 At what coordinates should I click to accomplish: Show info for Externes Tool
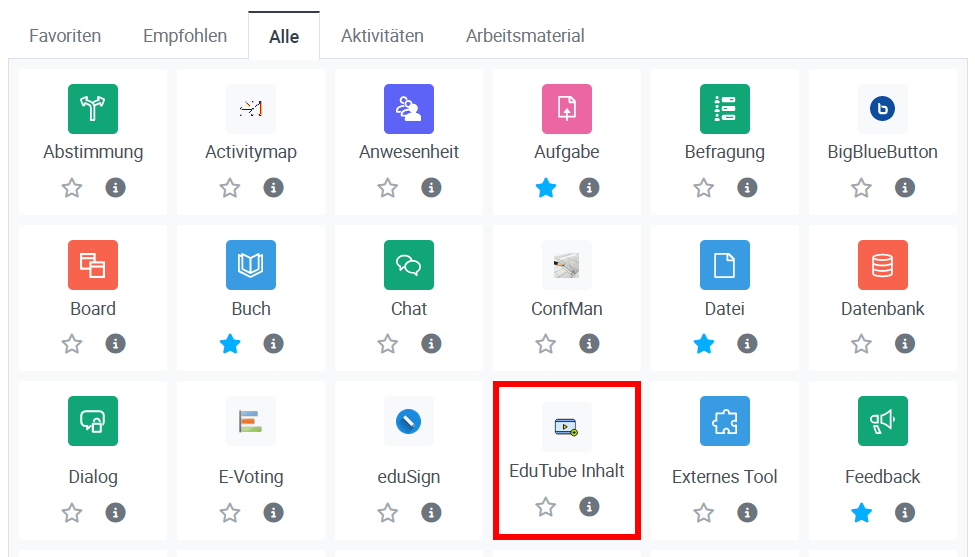pos(747,512)
